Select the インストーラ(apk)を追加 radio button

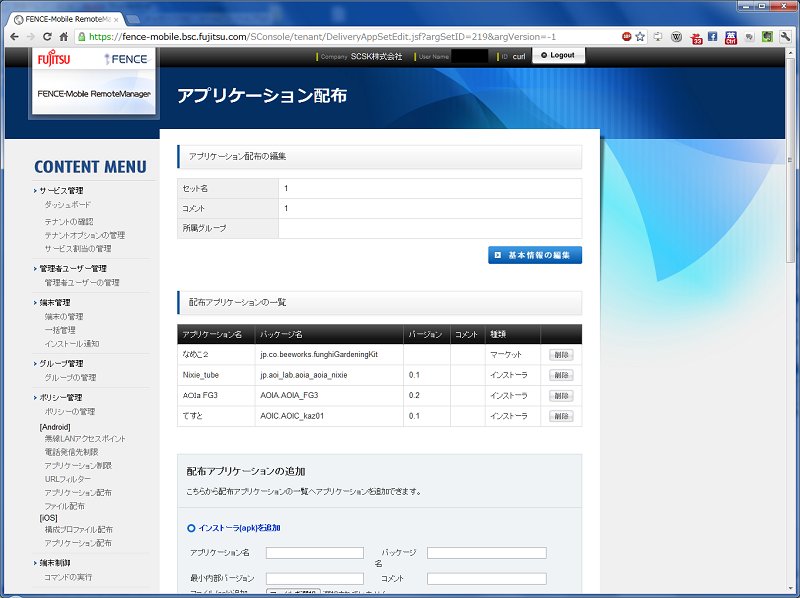coord(193,527)
